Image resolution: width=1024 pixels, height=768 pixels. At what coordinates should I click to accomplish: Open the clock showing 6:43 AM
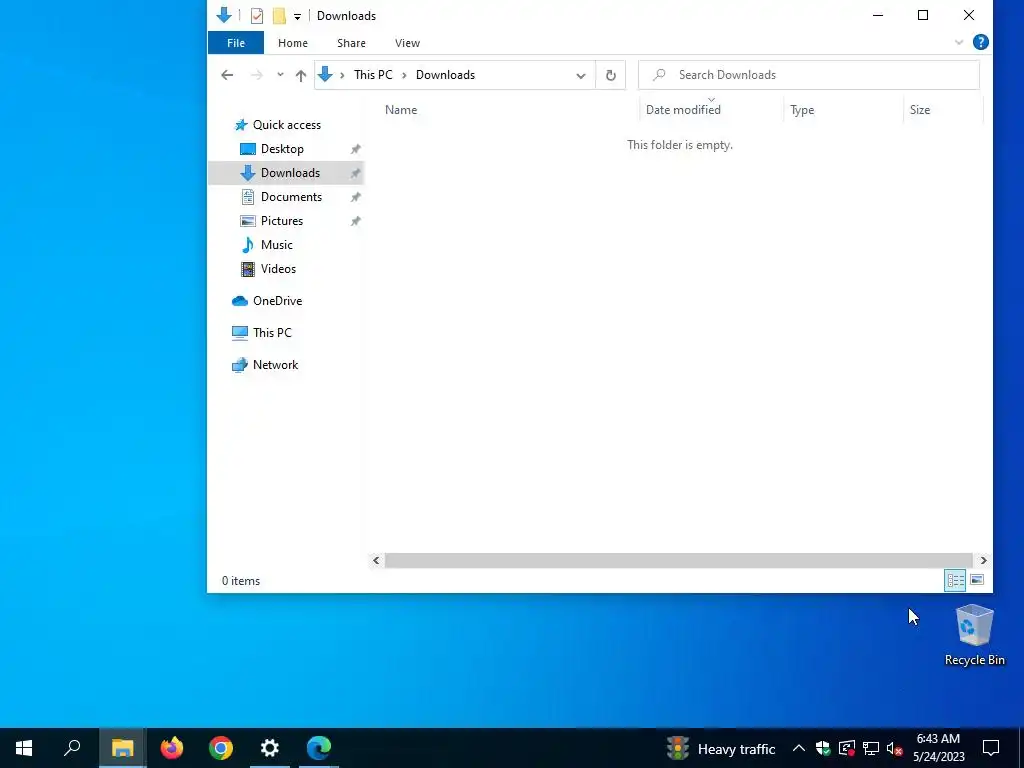(x=938, y=748)
